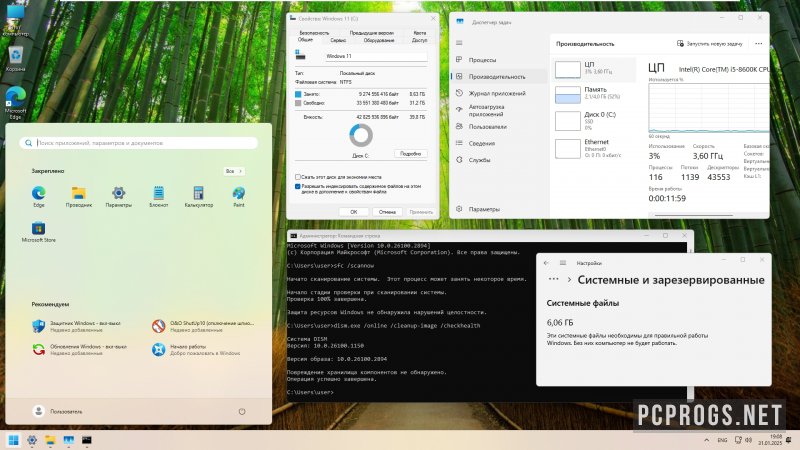Viewport: 800px width, 450px height.
Task: Click ENG language indicator in tray
Action: (x=722, y=440)
